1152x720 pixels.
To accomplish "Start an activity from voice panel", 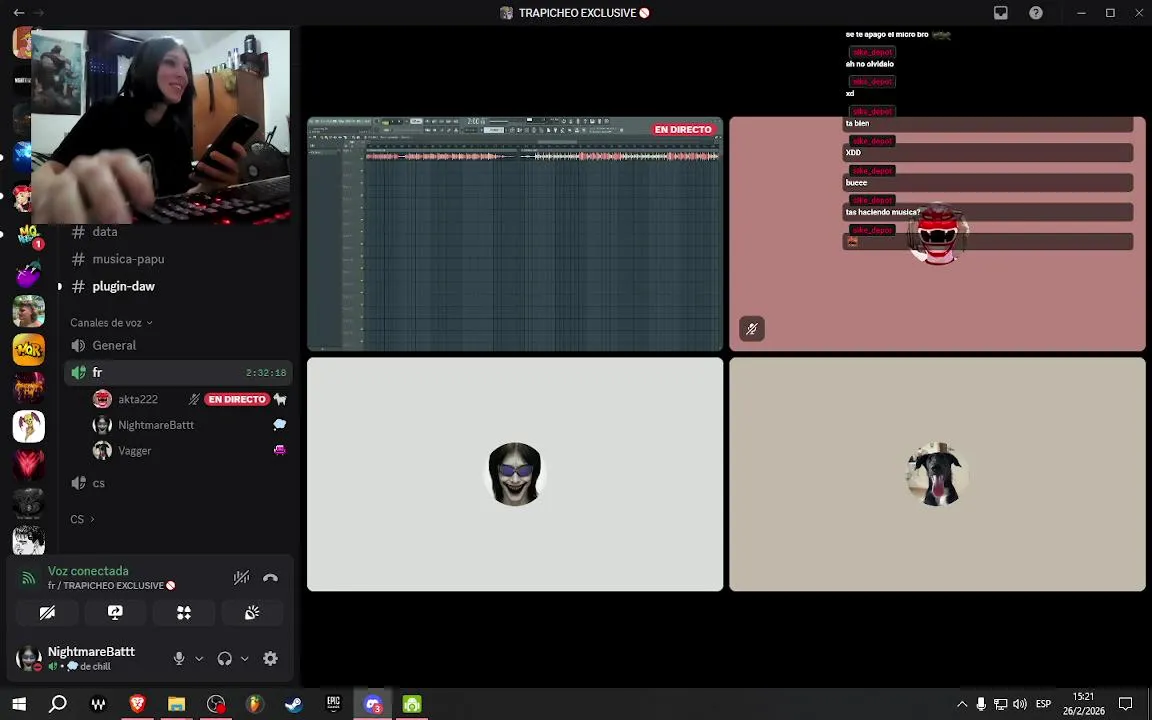I will 184,613.
